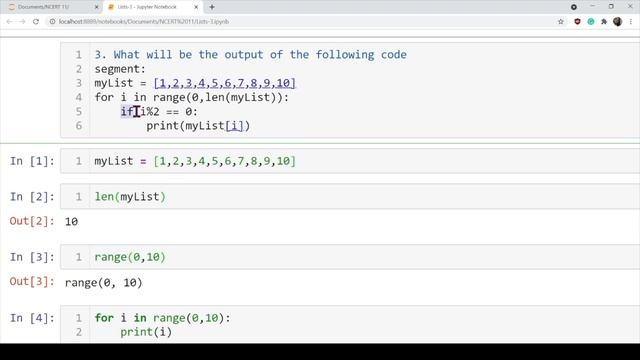View site information icon beside localhost URL
The height and width of the screenshot is (360, 640).
pyautogui.click(x=52, y=22)
